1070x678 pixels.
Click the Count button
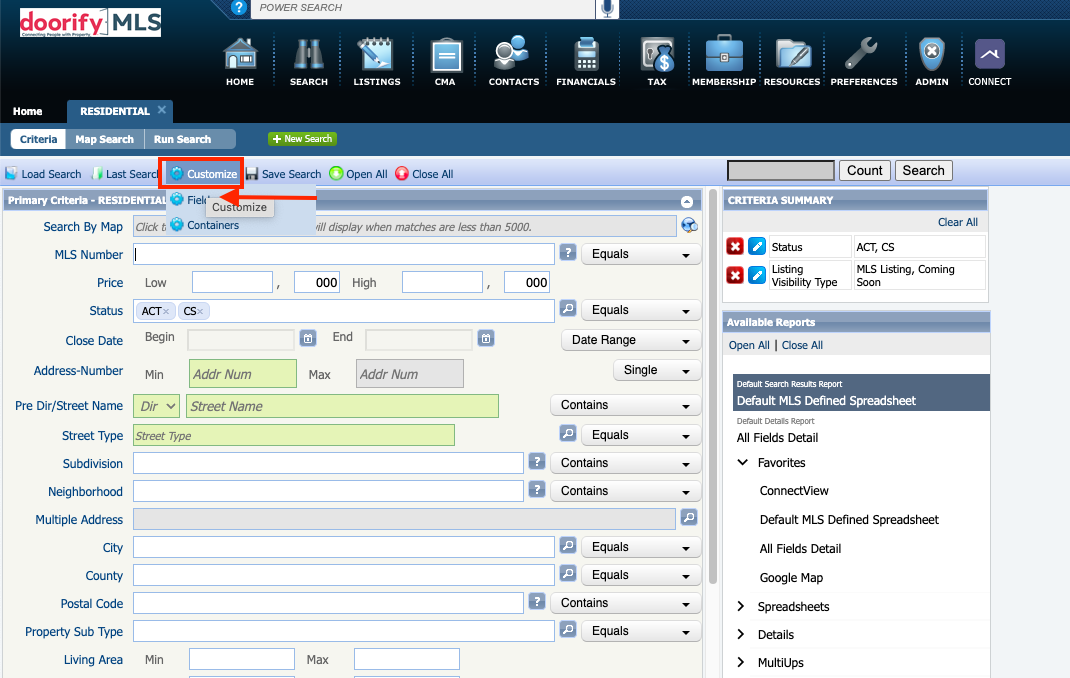coord(864,171)
